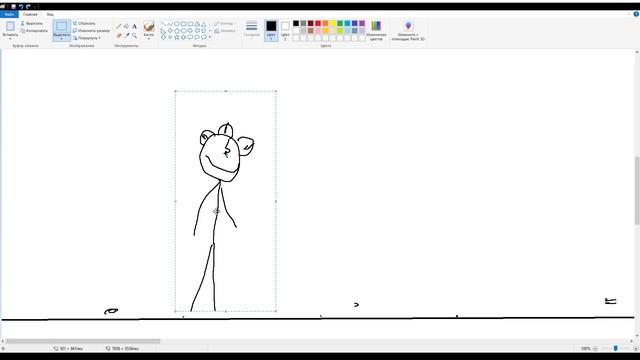640x360 pixels.
Task: Select the straight Line shape
Action: pyautogui.click(x=163, y=24)
